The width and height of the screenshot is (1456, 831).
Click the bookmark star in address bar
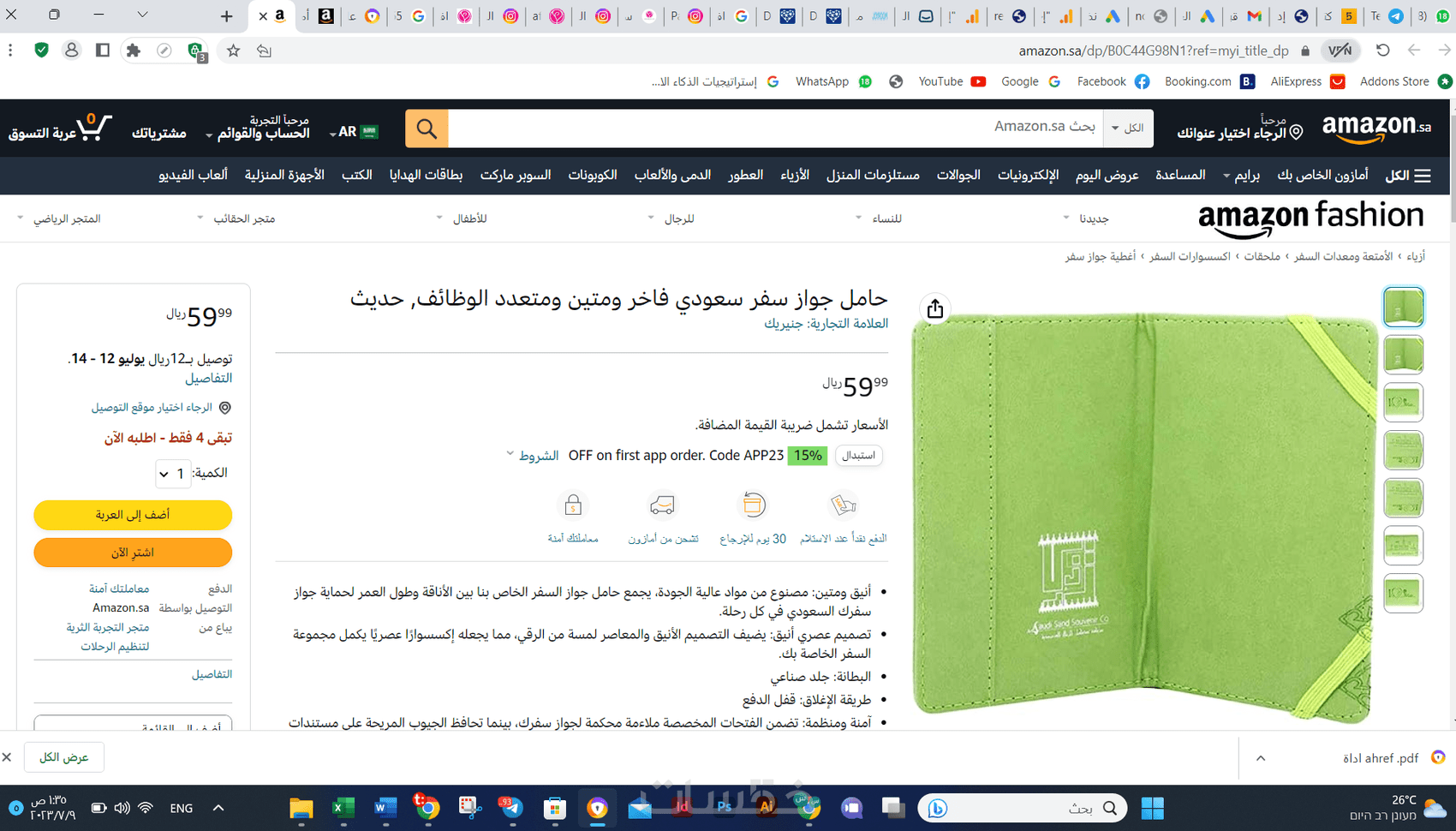(x=233, y=51)
